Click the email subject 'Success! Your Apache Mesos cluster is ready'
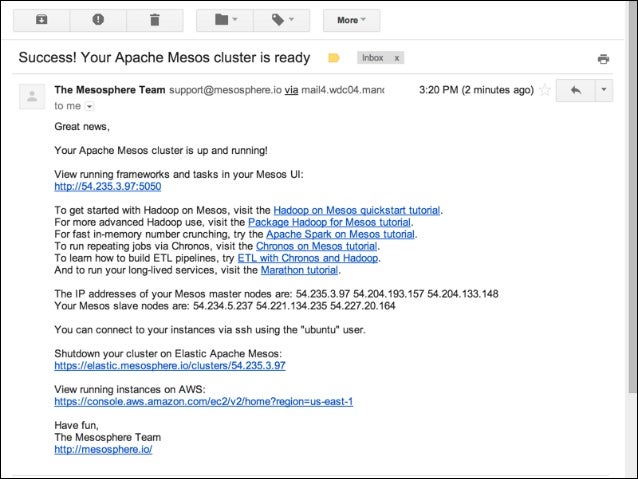 pyautogui.click(x=164, y=57)
